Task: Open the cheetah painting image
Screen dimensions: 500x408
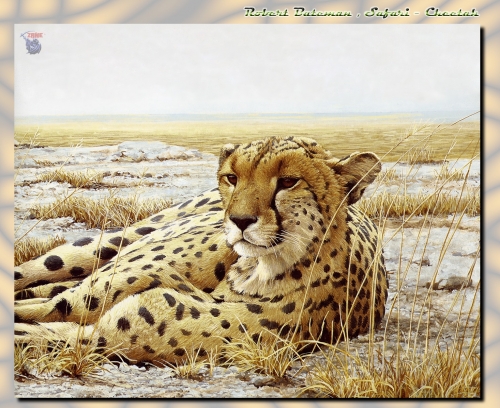Action: coord(247,211)
